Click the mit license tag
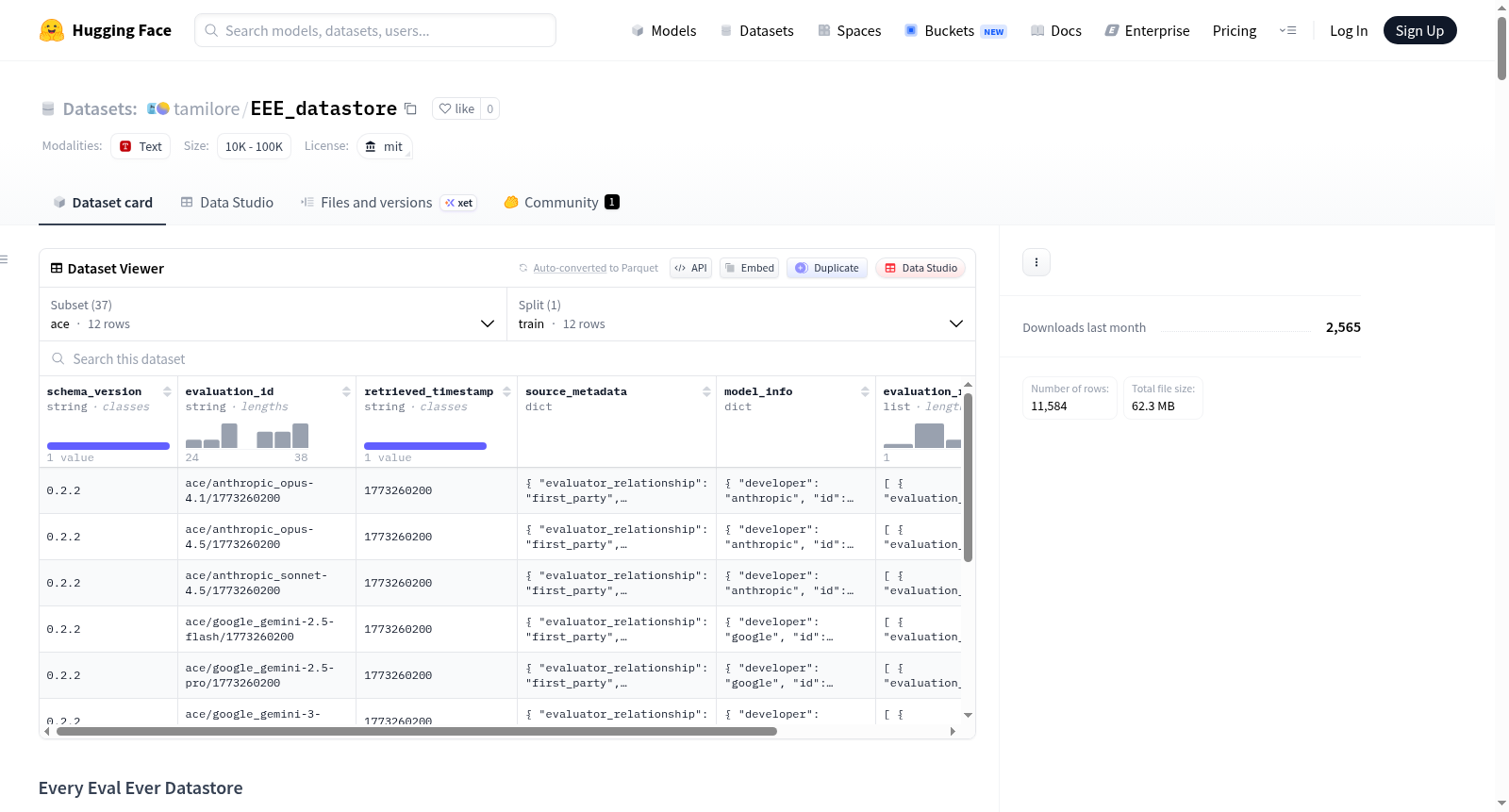Viewport: 1509px width, 812px height. click(x=385, y=146)
